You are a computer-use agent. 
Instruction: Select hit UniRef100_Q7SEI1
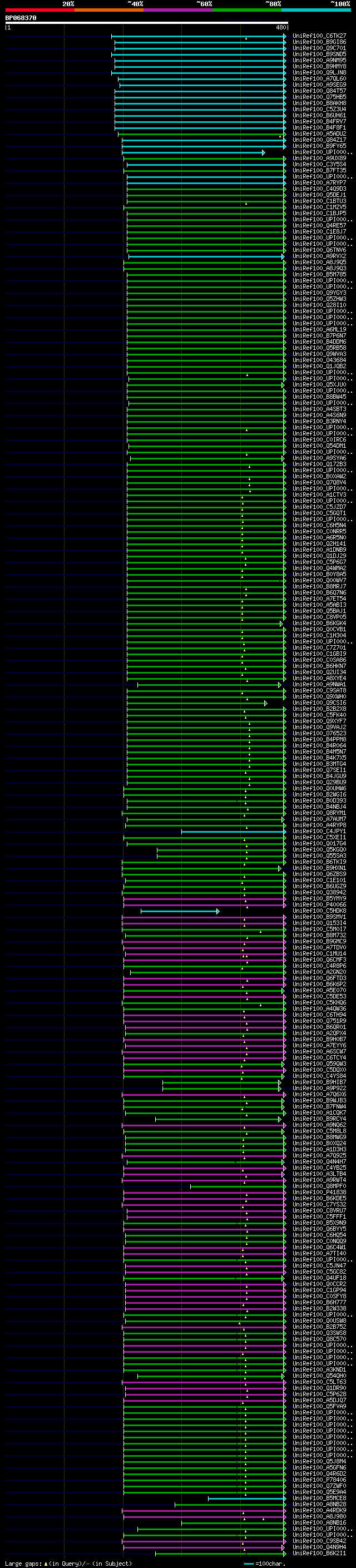319,770
